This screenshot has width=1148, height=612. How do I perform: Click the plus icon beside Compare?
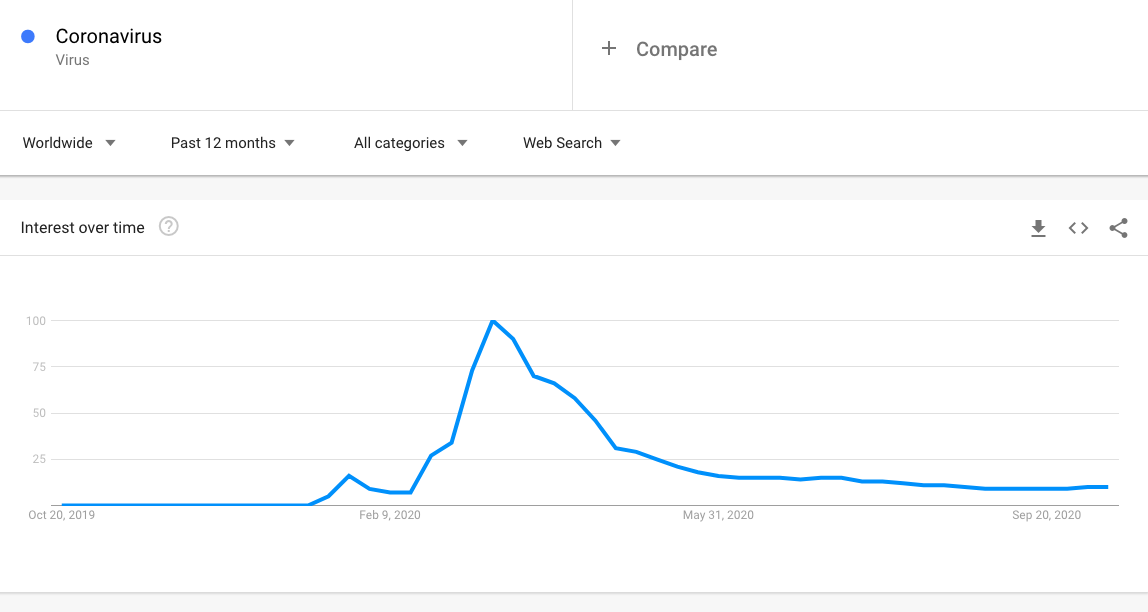(608, 49)
